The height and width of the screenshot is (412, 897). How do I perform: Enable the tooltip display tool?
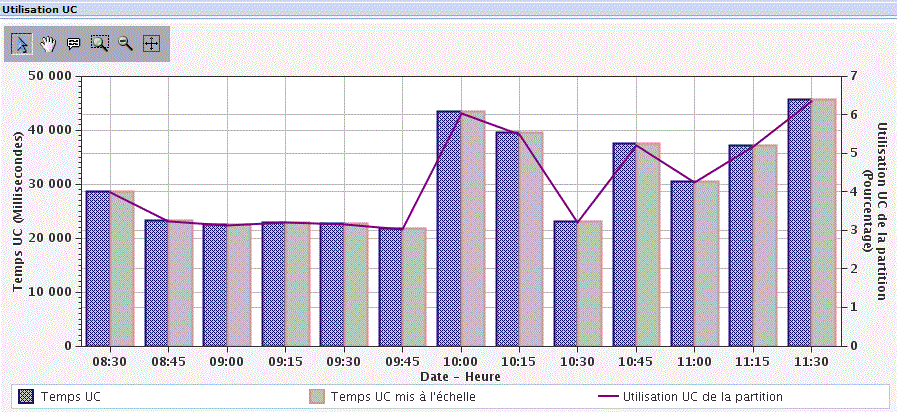[74, 43]
